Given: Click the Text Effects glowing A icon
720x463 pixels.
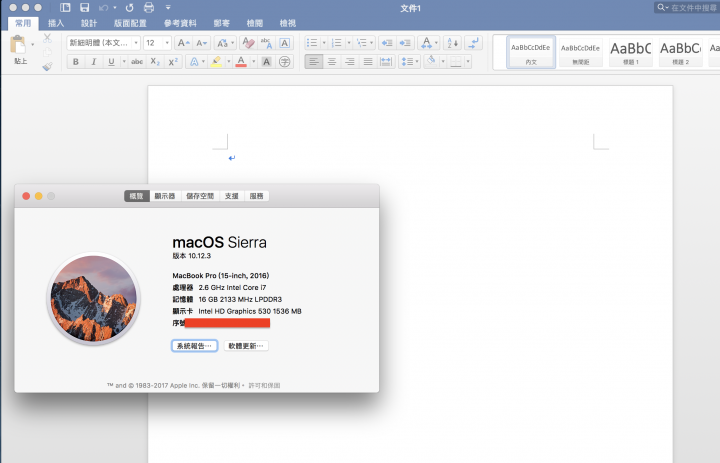Looking at the screenshot, I should [x=196, y=62].
